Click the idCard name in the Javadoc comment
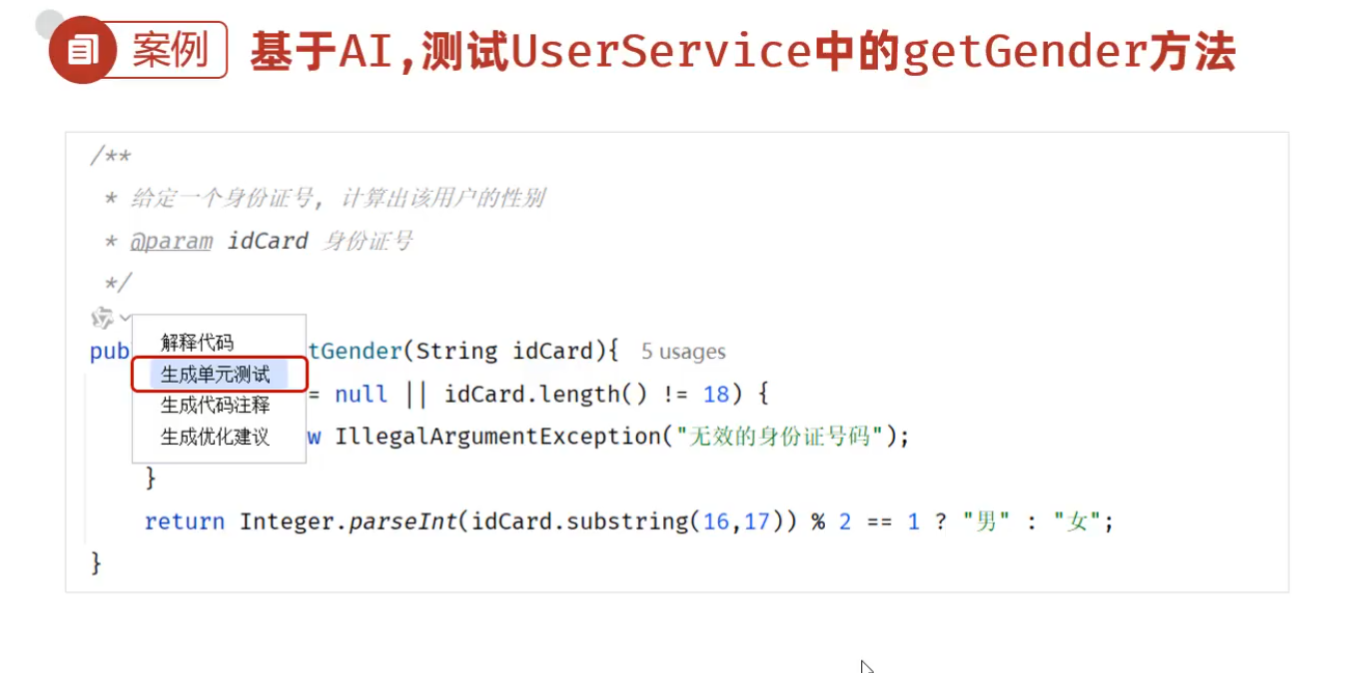Viewport: 1367px width, 673px height. coord(268,241)
